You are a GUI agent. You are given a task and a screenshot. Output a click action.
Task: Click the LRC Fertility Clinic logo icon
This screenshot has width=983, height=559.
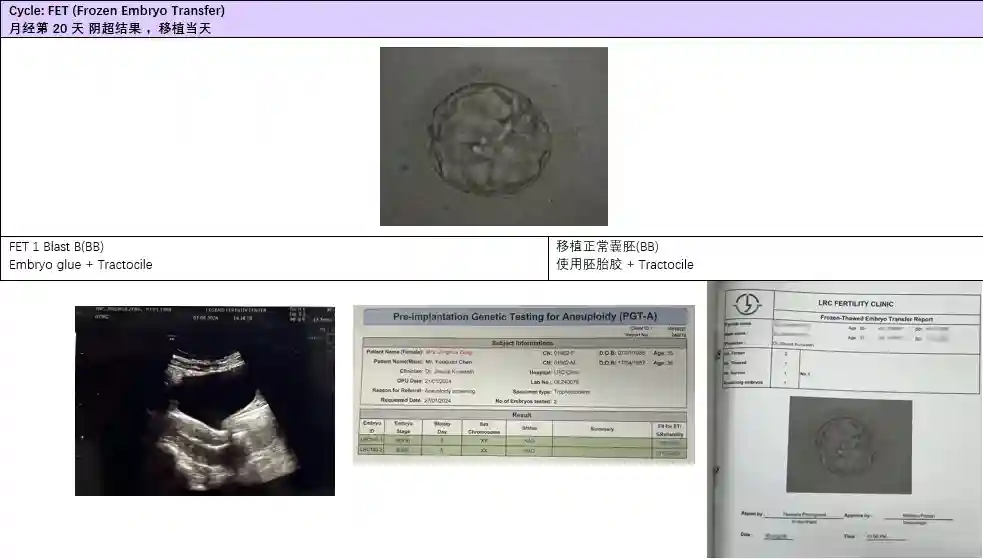pyautogui.click(x=748, y=304)
